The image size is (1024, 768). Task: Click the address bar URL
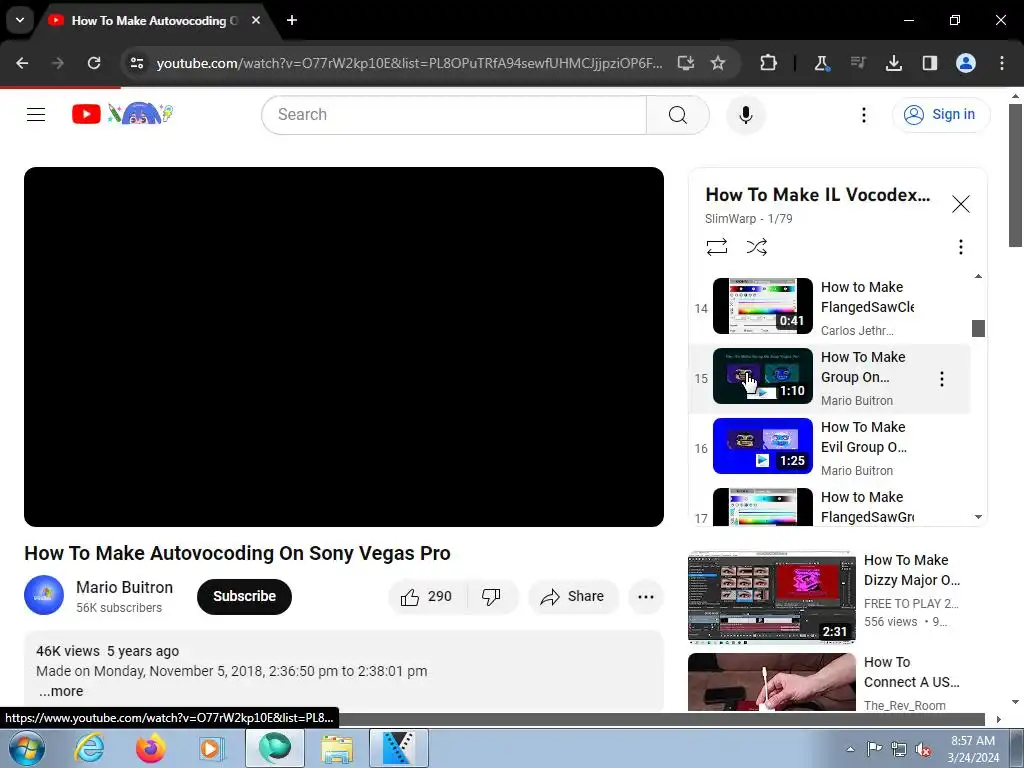click(409, 63)
